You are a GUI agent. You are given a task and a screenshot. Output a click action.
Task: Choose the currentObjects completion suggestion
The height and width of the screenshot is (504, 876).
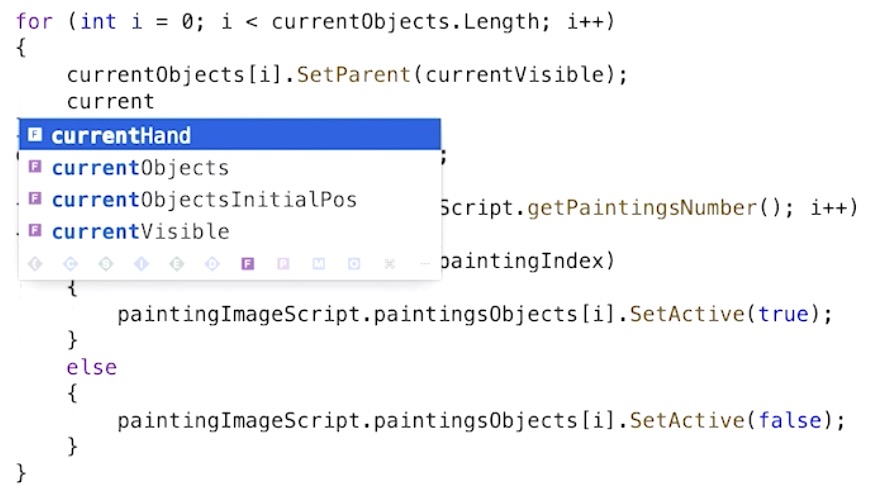click(140, 167)
